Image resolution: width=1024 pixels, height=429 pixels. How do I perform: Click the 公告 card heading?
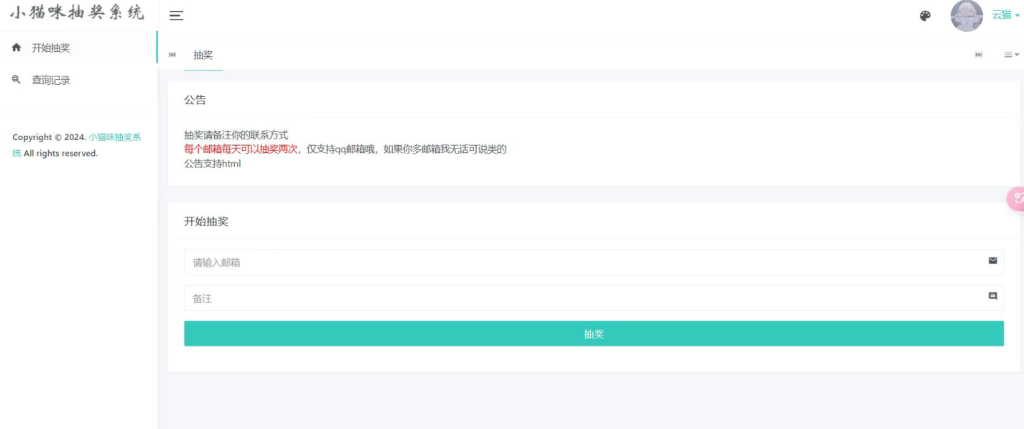195,100
